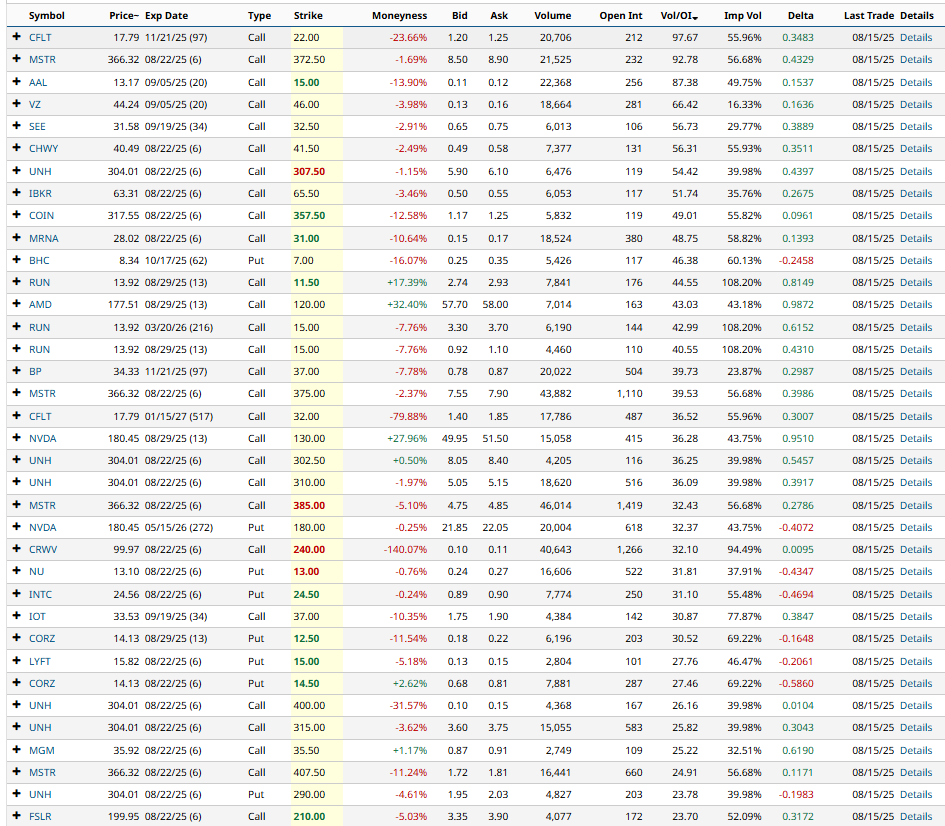Viewport: 945px width, 826px height.
Task: Expand the AMD option row
Action: (x=17, y=304)
